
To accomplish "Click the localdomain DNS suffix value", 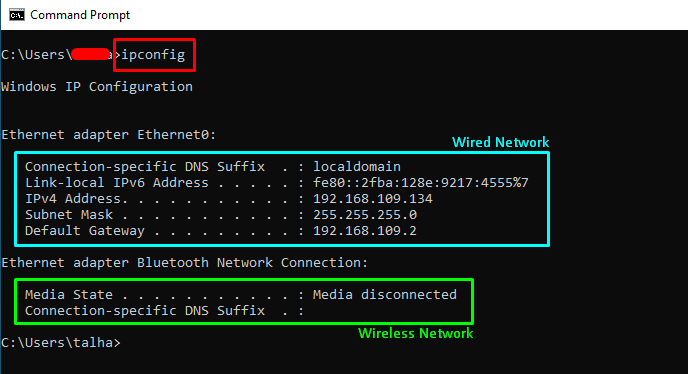I will 356,167.
